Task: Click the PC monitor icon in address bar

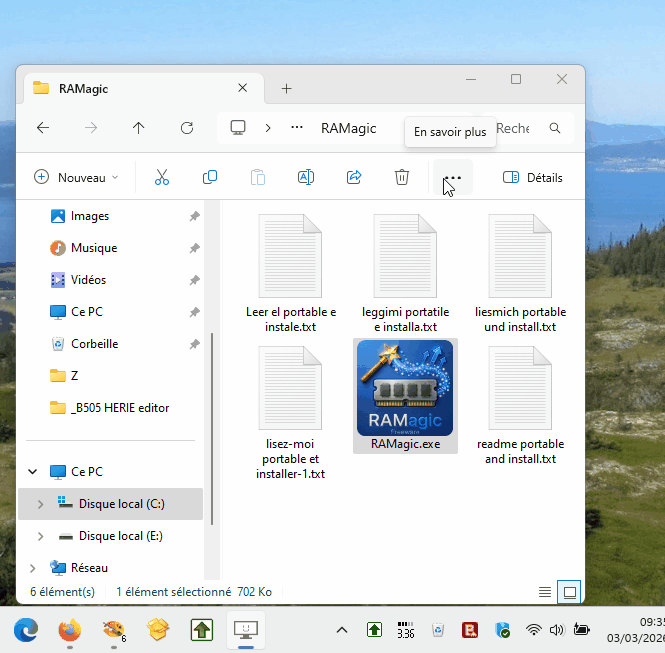Action: point(238,127)
